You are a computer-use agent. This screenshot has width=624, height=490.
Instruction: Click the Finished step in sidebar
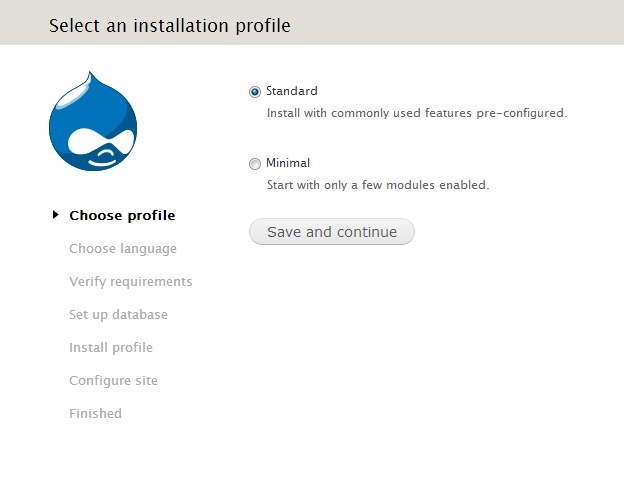pyautogui.click(x=95, y=413)
